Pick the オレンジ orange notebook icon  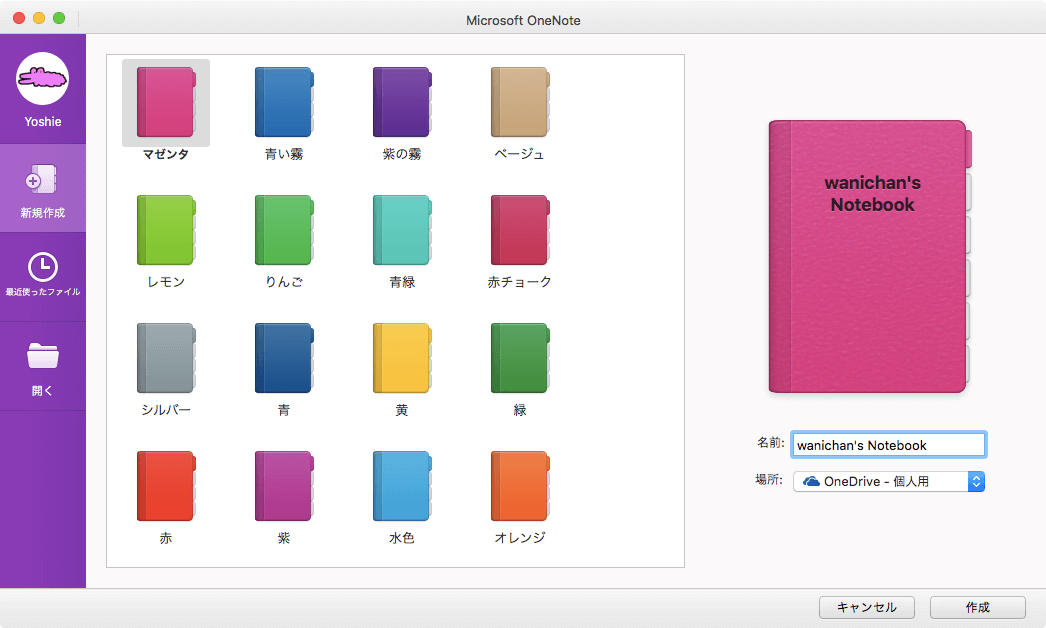click(x=520, y=487)
